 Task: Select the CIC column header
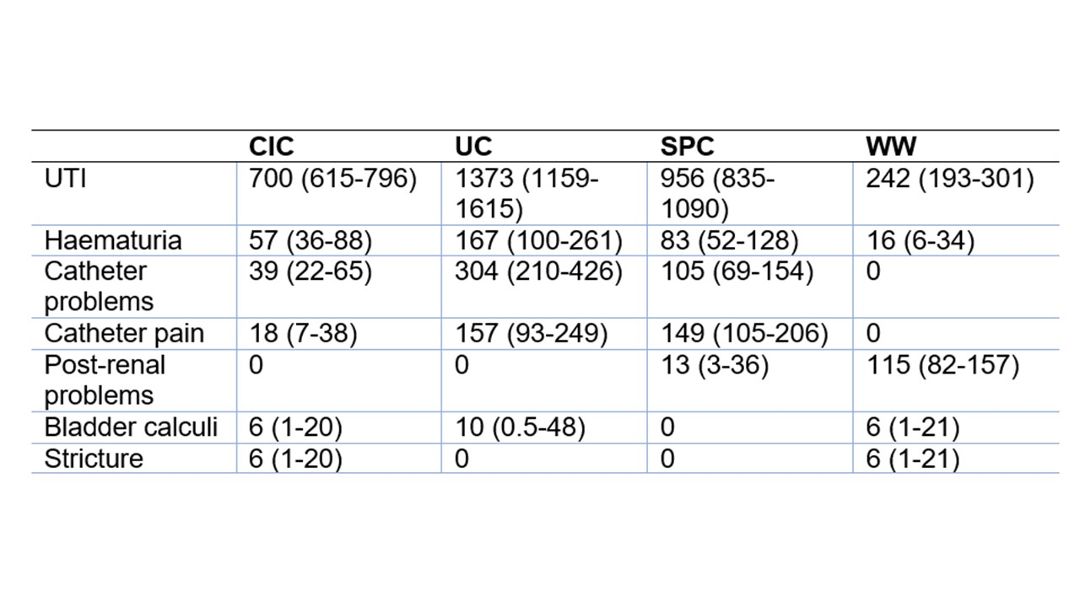pos(271,146)
